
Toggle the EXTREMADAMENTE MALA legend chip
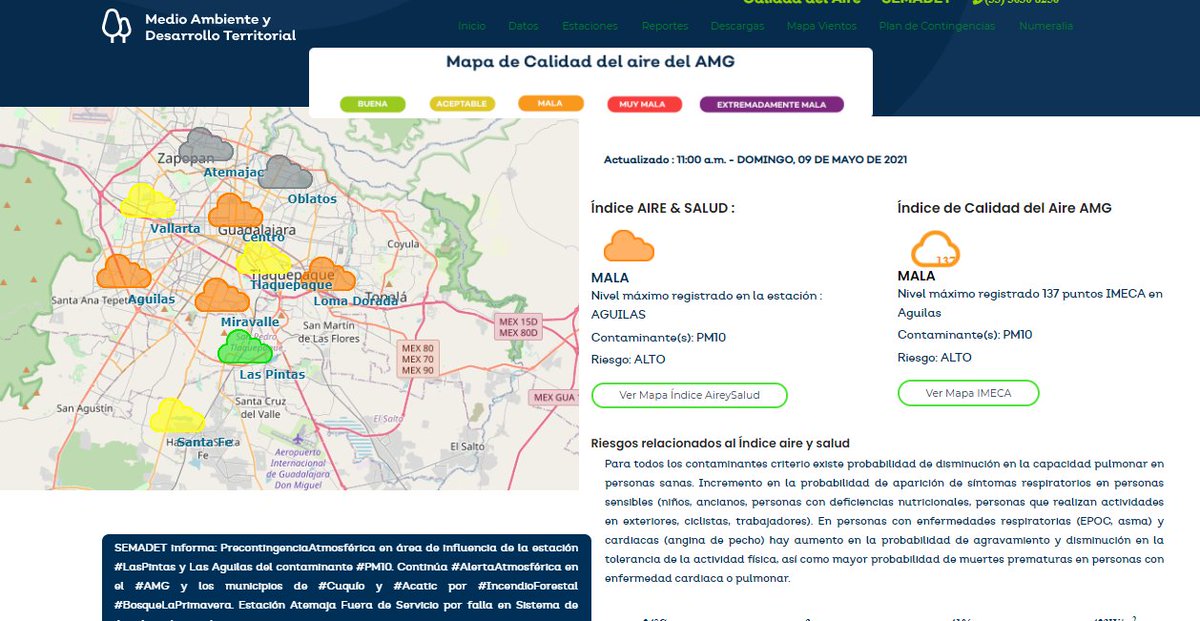773,103
